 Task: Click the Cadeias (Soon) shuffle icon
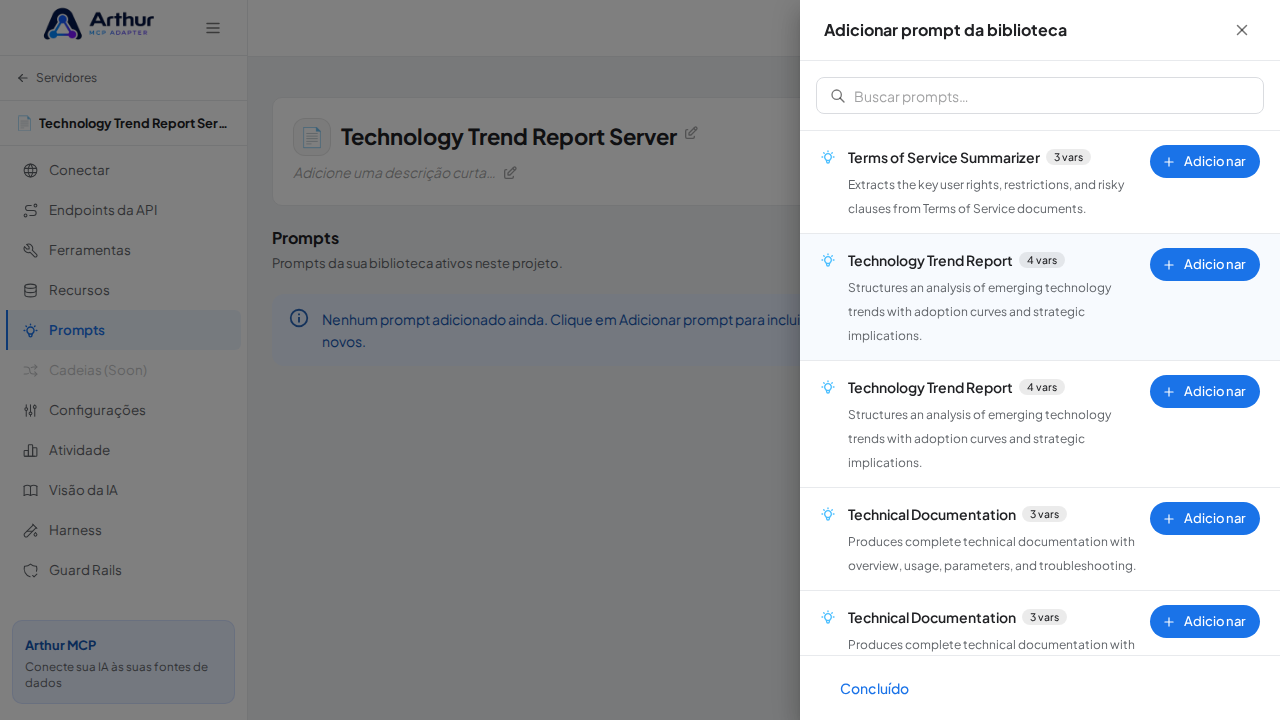(x=30, y=370)
